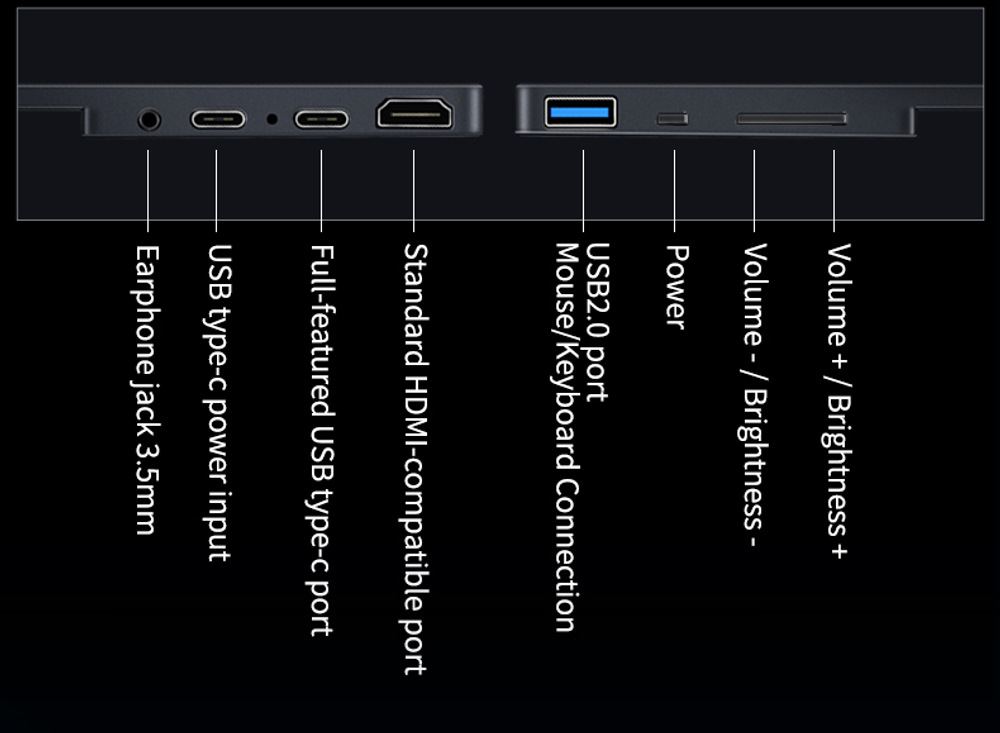Click the "Volume + / Brightness +" label
Image resolution: width=1000 pixels, height=733 pixels.
[837, 401]
